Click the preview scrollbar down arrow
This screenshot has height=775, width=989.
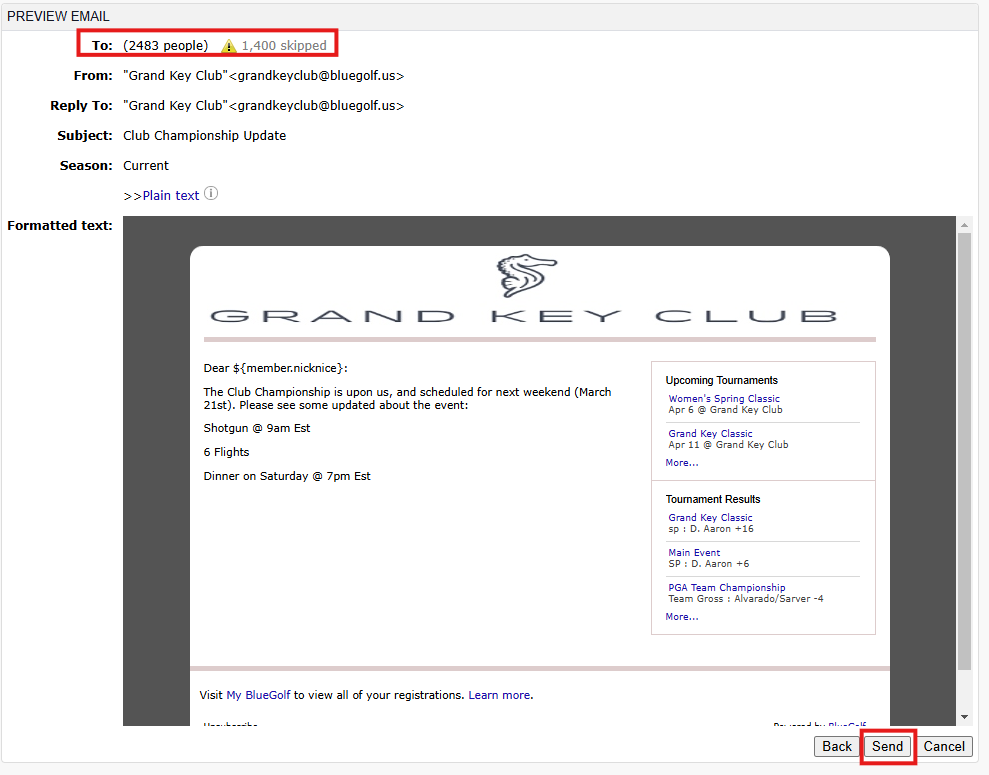(x=964, y=717)
